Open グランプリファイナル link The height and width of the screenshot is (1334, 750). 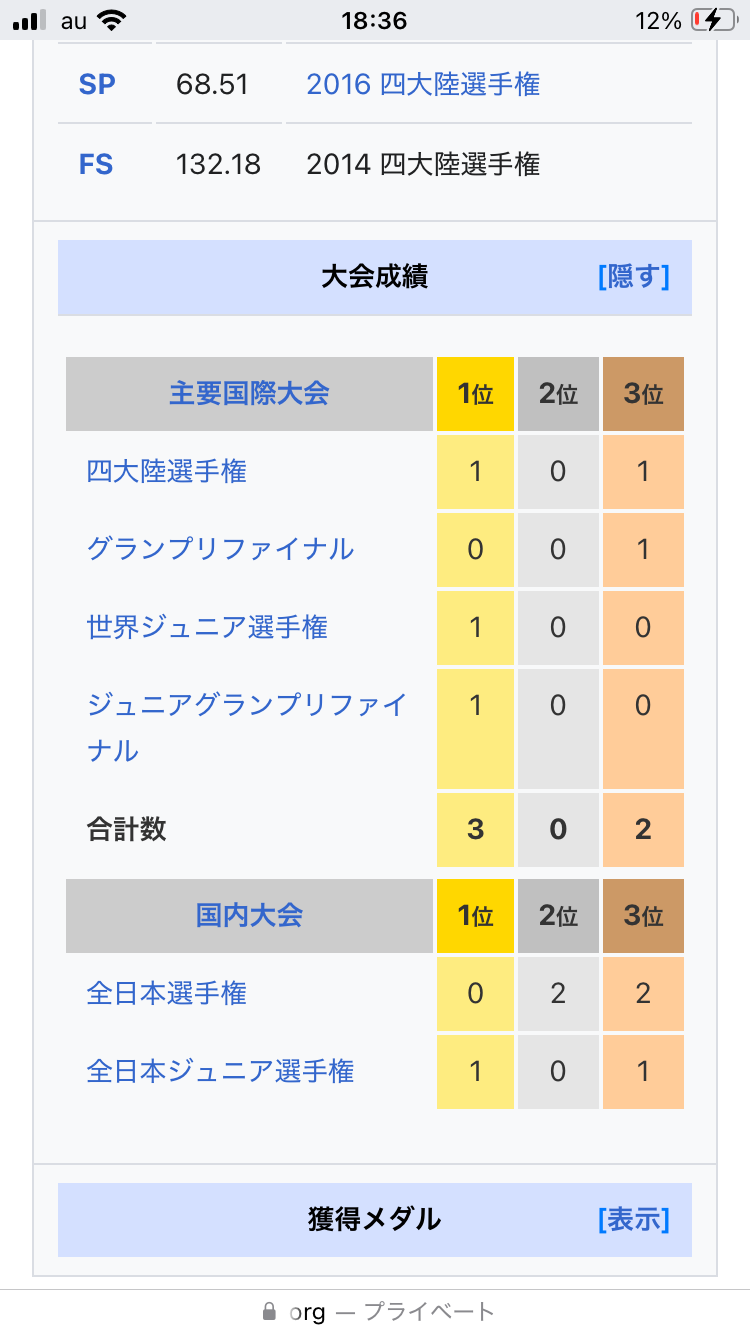(x=220, y=549)
